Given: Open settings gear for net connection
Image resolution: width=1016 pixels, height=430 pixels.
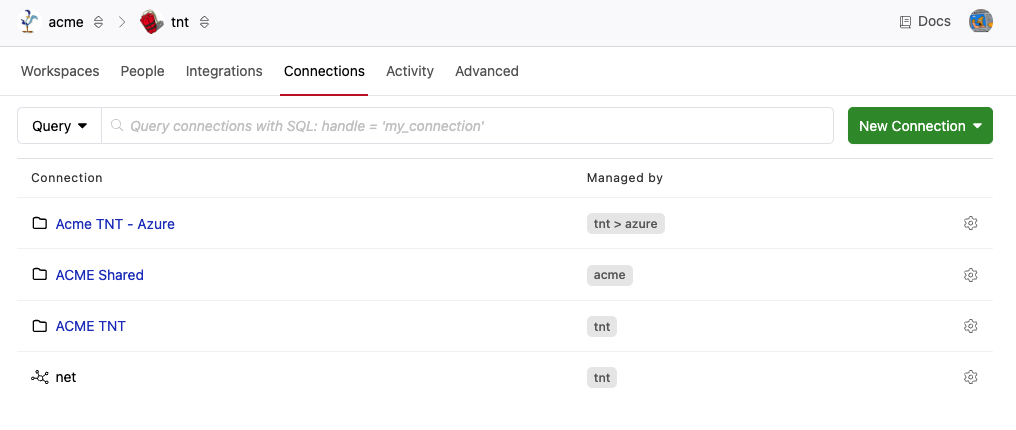Looking at the screenshot, I should (x=970, y=377).
